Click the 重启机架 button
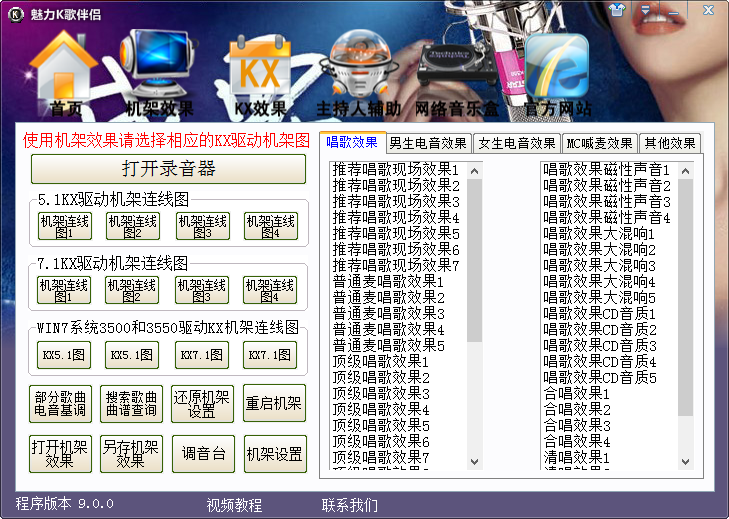The image size is (729, 519). point(274,403)
